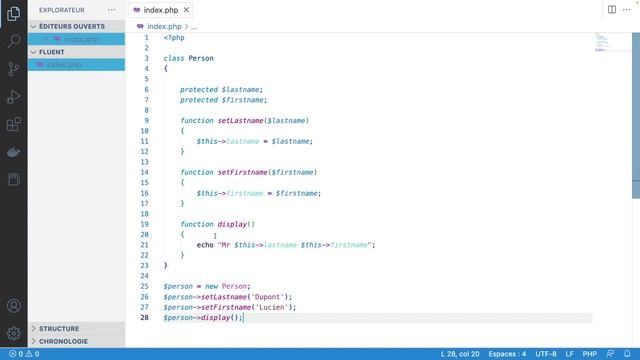
Task: Open the Run and Debug view
Action: point(13,97)
